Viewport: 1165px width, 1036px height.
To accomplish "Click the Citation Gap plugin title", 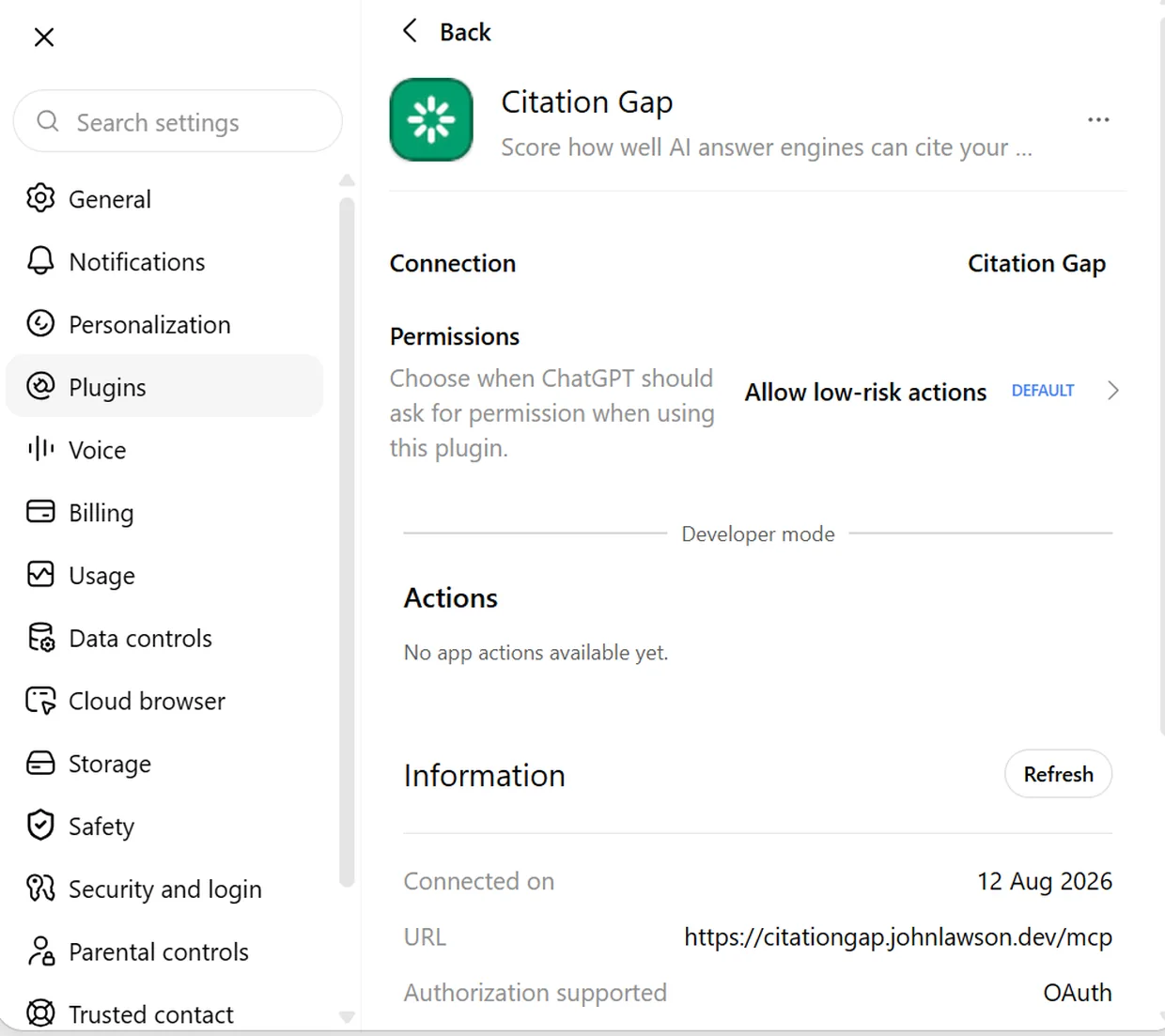I will tap(587, 101).
